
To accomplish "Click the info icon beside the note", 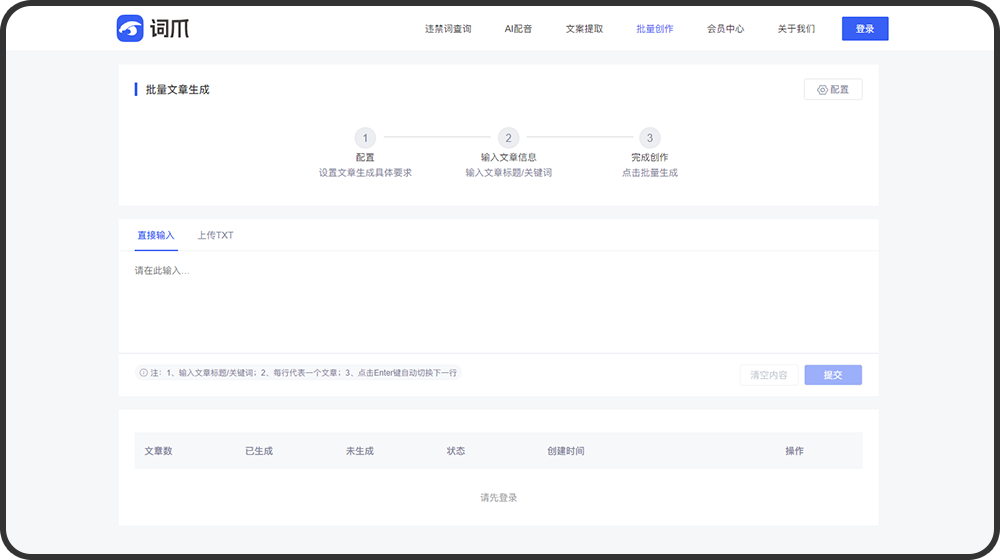I will tap(144, 373).
